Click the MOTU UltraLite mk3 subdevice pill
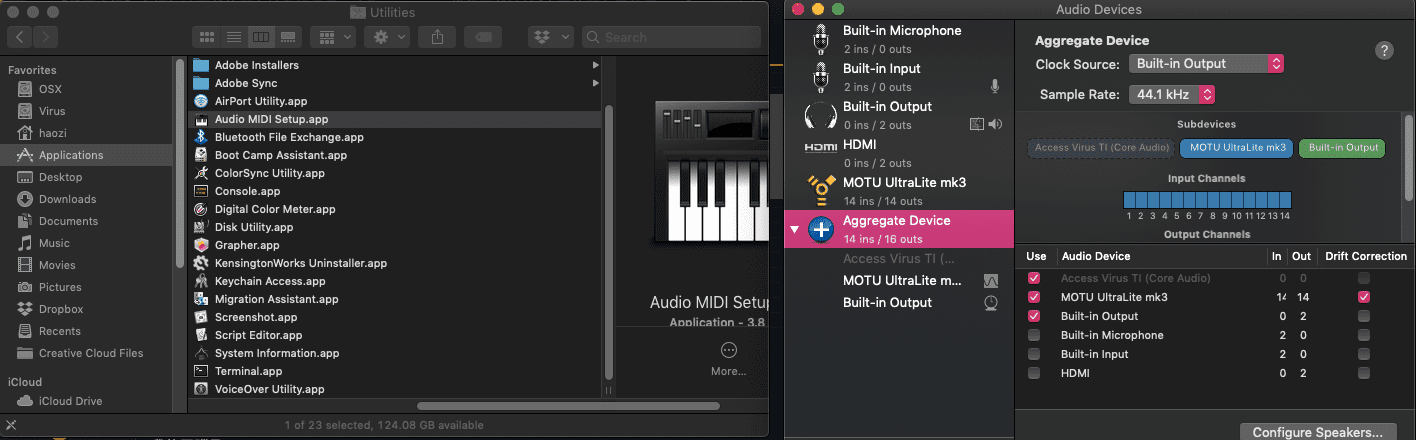This screenshot has height=440, width=1416. [x=1237, y=148]
